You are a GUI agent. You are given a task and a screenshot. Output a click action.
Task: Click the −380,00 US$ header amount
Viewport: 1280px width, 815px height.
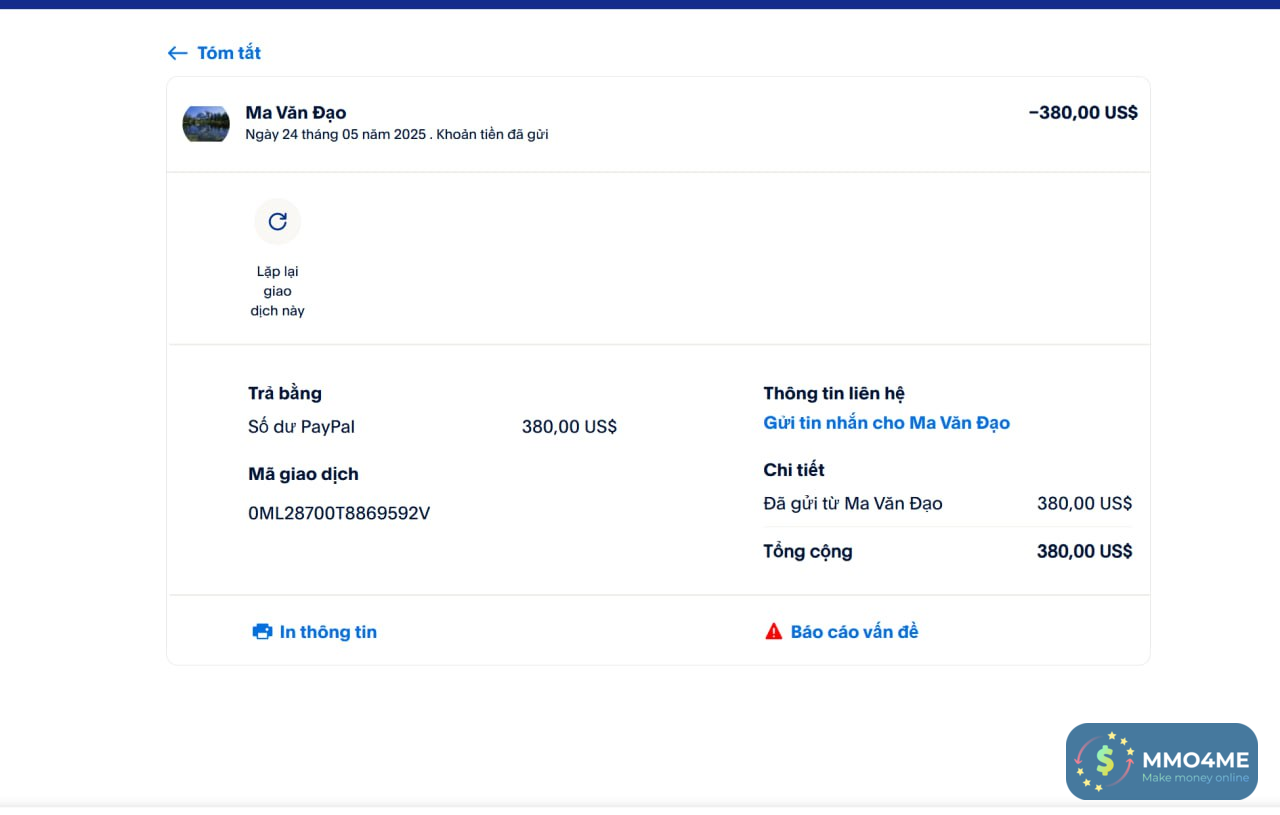pos(1083,113)
